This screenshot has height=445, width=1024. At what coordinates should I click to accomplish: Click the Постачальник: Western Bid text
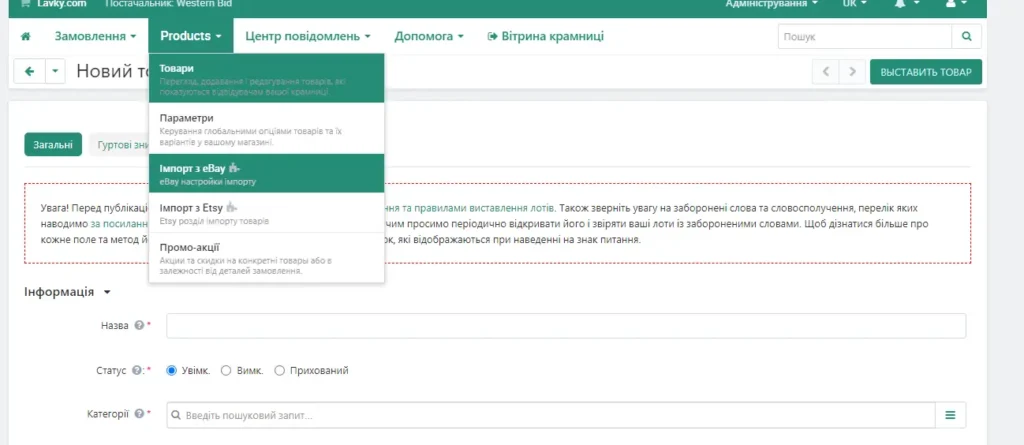point(168,3)
